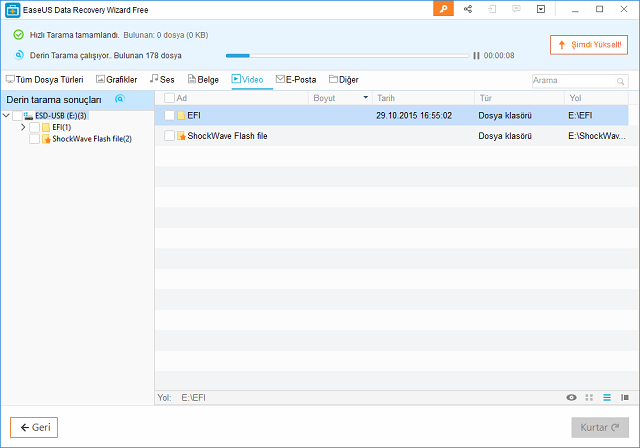The image size is (640, 448).
Task: Click the deep scan results refresh icon
Action: tap(120, 99)
